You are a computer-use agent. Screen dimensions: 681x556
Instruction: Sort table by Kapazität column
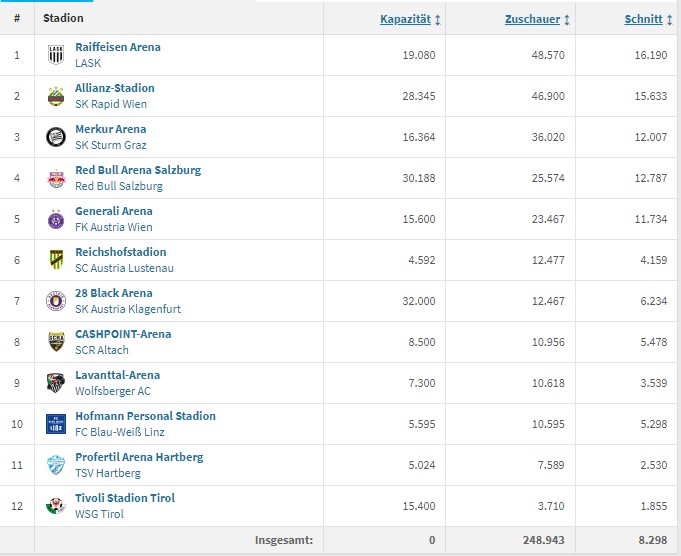[x=405, y=19]
